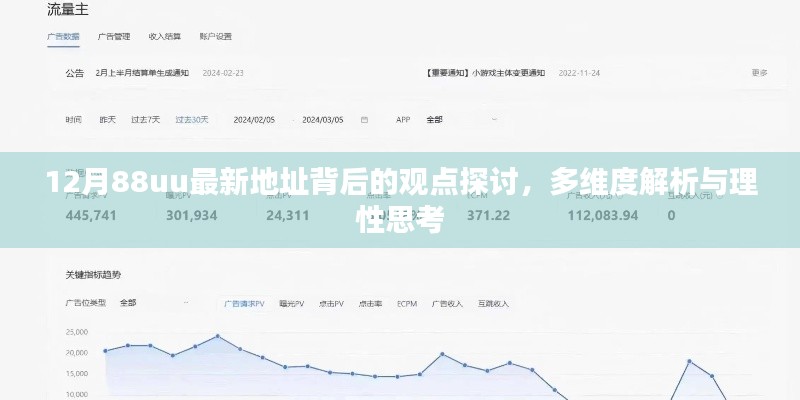800x400 pixels.
Task: Click 更多 to see more announcements
Action: 759,73
